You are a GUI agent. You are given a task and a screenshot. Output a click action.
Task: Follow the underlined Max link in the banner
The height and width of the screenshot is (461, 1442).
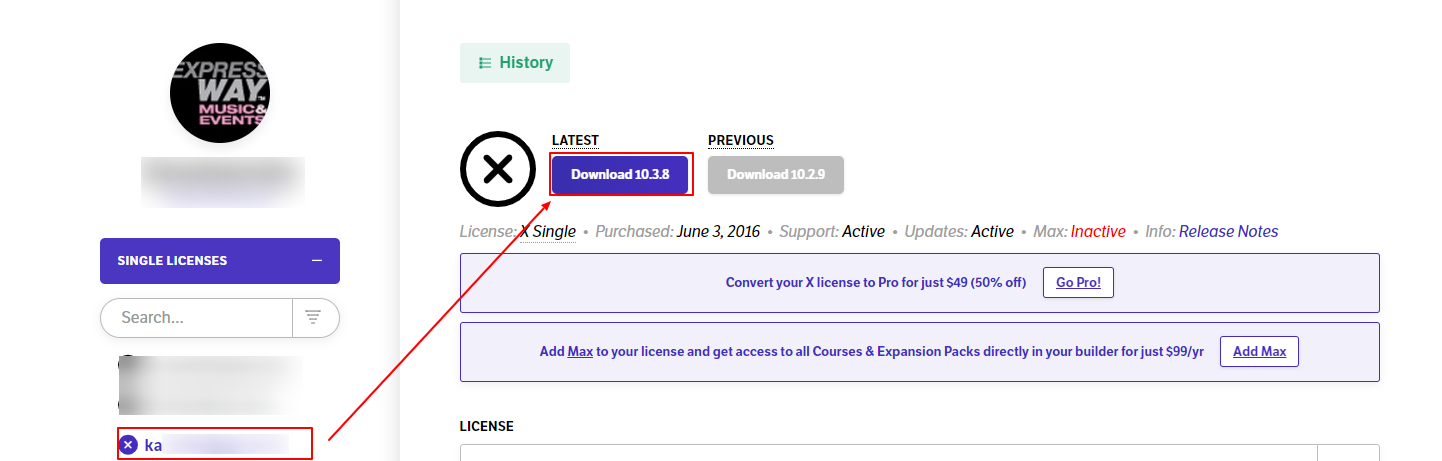[580, 352]
